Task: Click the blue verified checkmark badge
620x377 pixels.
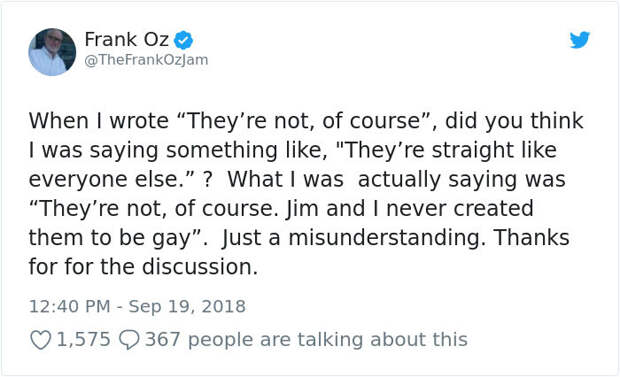Action: point(183,40)
